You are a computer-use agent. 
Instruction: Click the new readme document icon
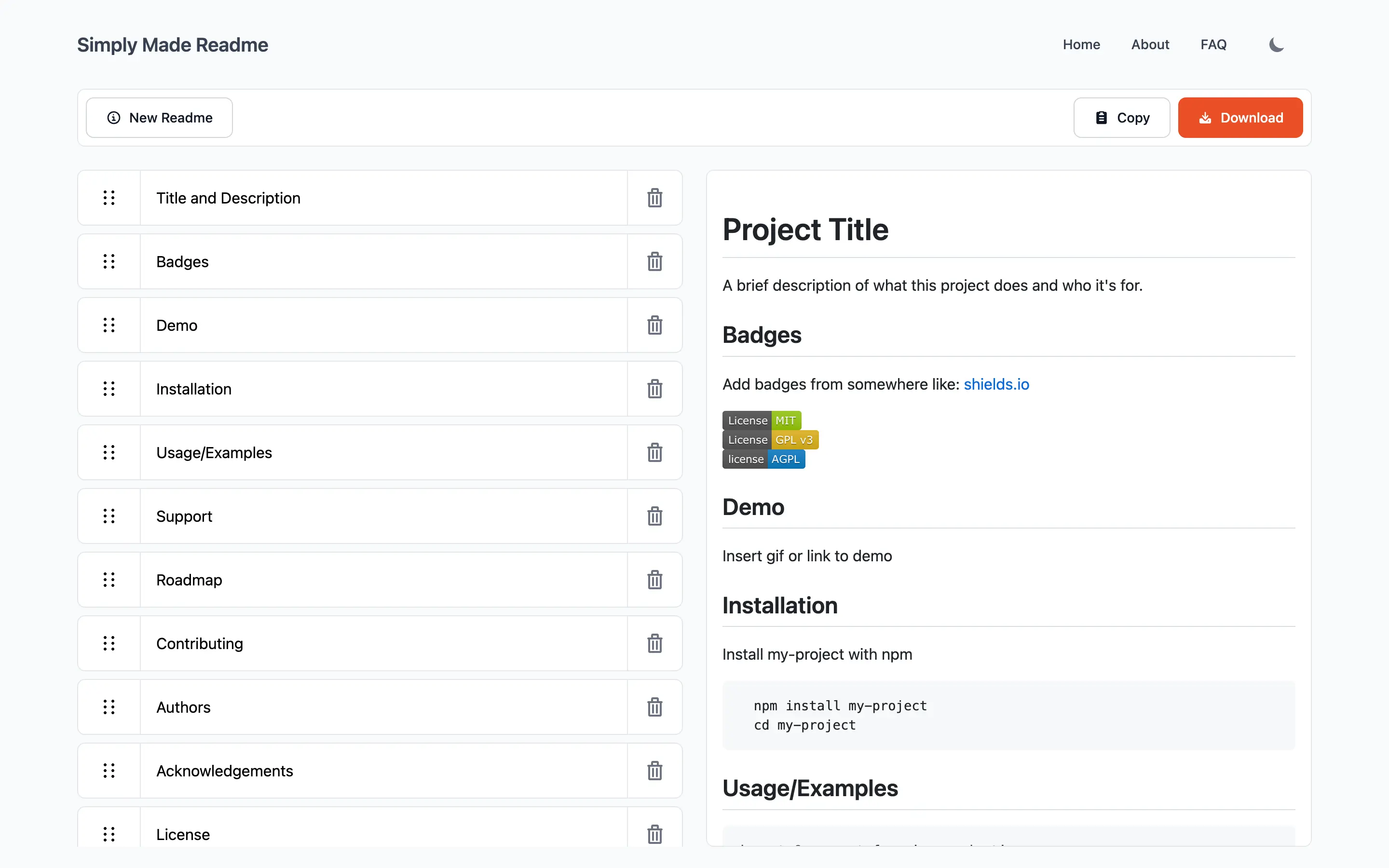coord(113,117)
